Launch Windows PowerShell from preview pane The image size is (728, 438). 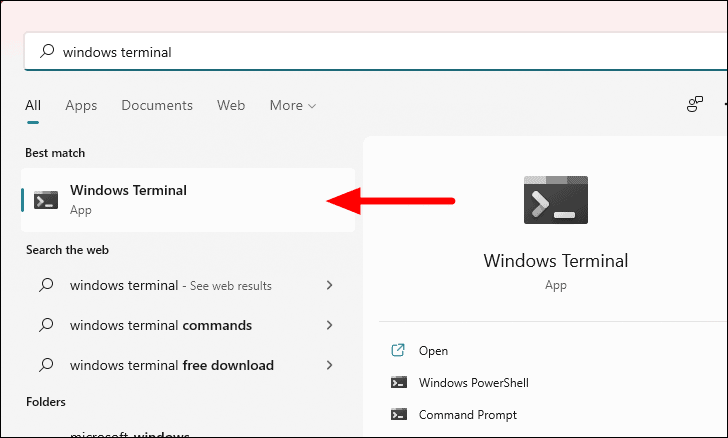click(474, 383)
